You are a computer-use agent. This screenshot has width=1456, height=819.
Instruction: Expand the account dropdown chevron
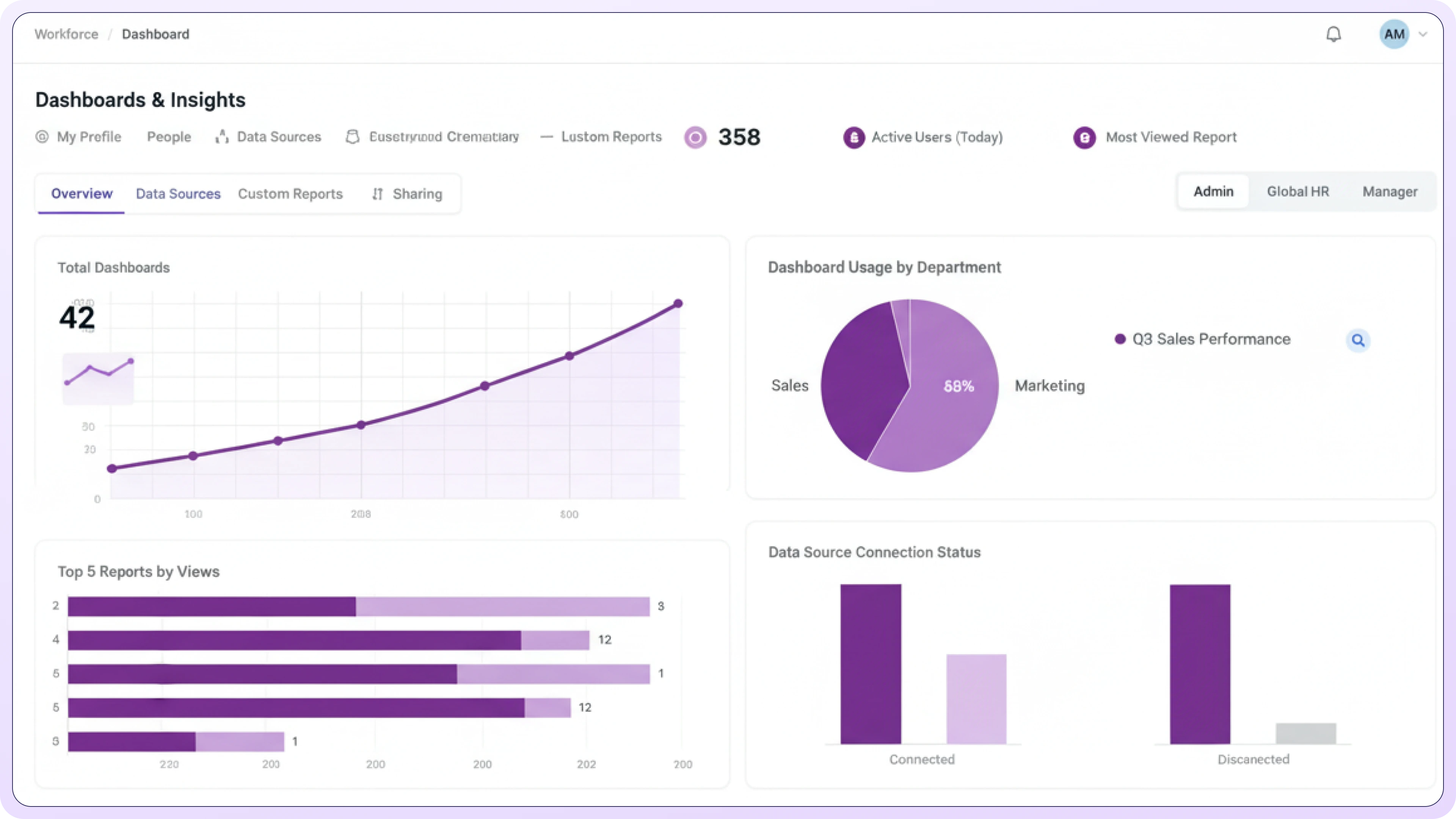[x=1423, y=35]
